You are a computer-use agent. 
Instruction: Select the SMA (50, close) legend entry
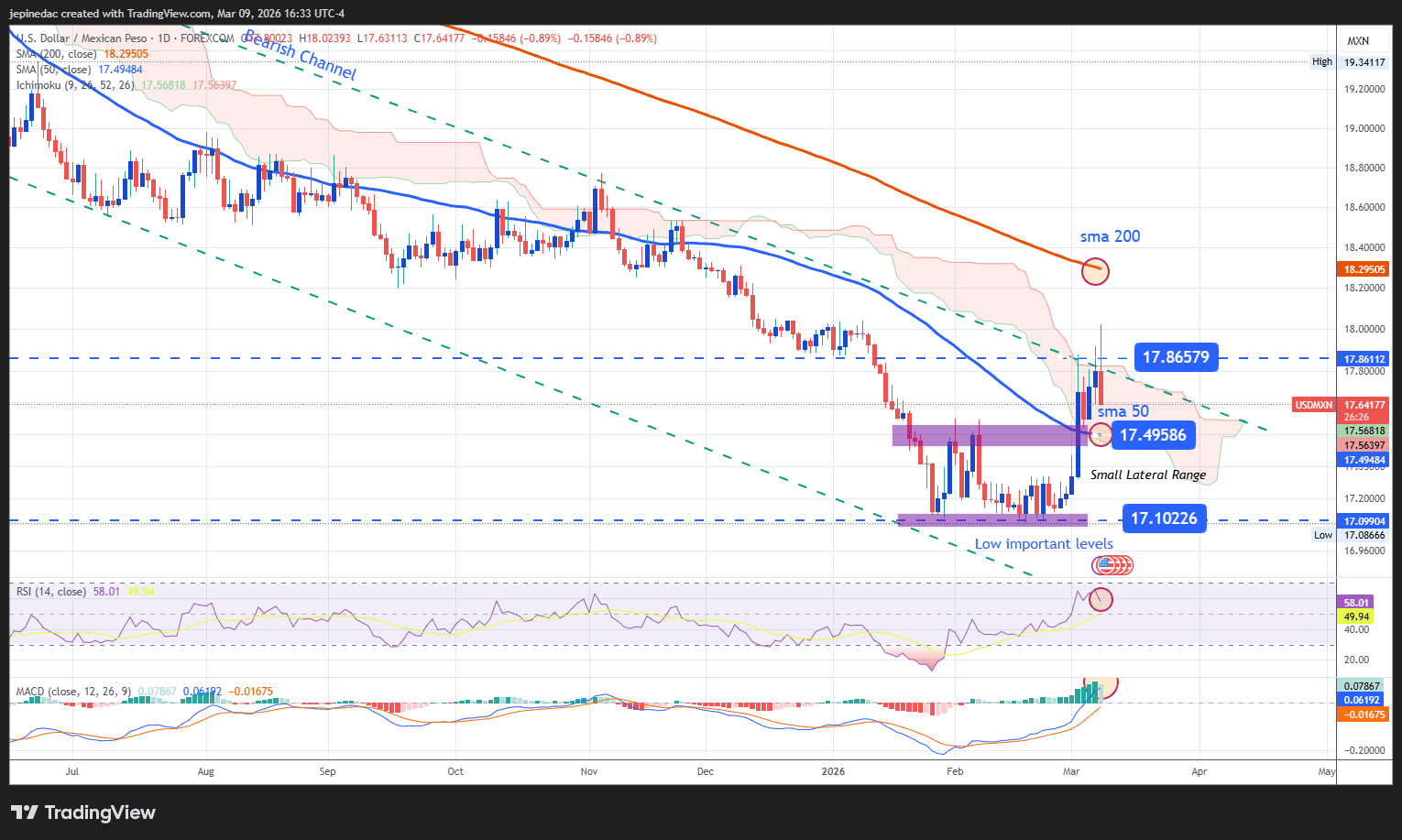pyautogui.click(x=79, y=70)
